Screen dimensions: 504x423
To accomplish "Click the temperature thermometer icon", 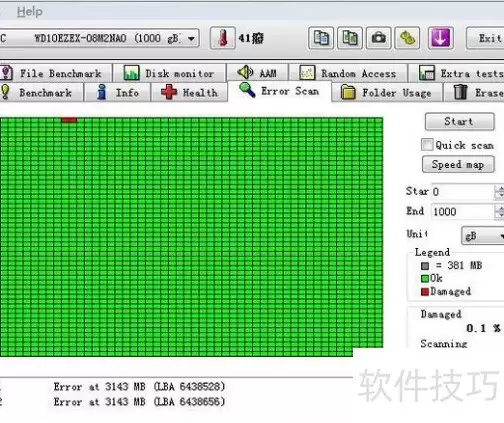I will tap(223, 38).
